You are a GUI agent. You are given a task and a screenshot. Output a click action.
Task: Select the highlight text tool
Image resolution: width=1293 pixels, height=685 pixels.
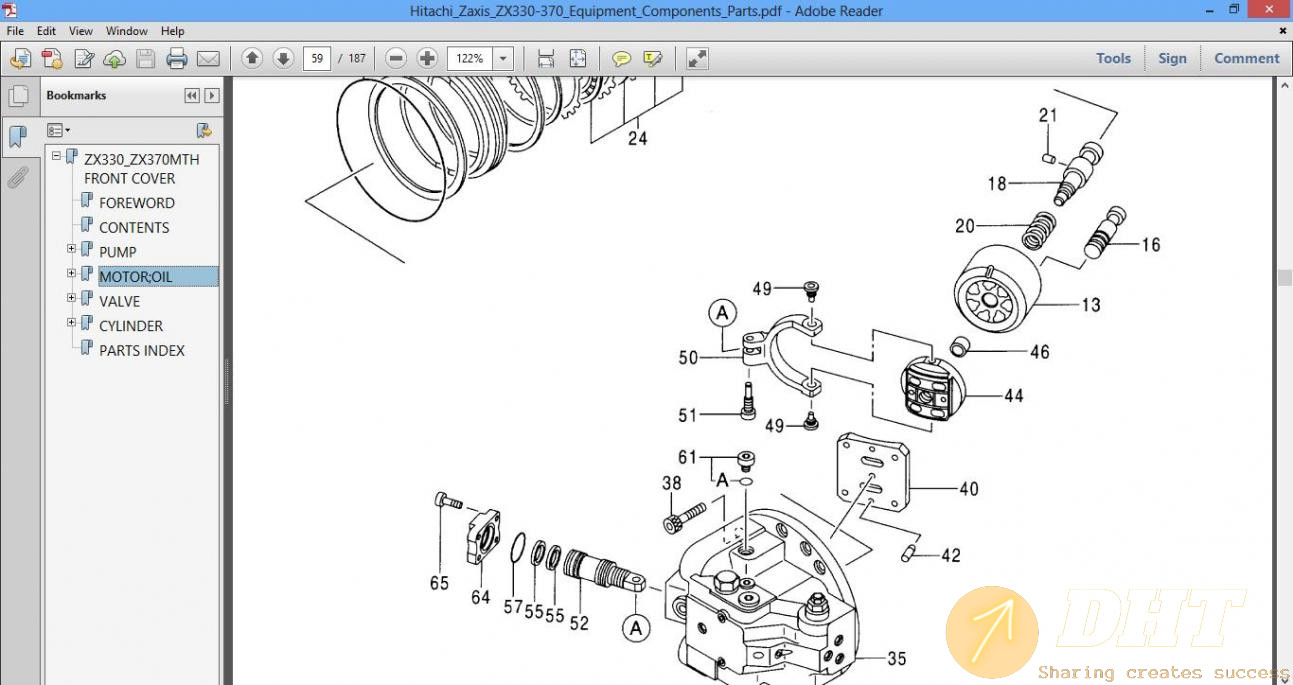(653, 58)
